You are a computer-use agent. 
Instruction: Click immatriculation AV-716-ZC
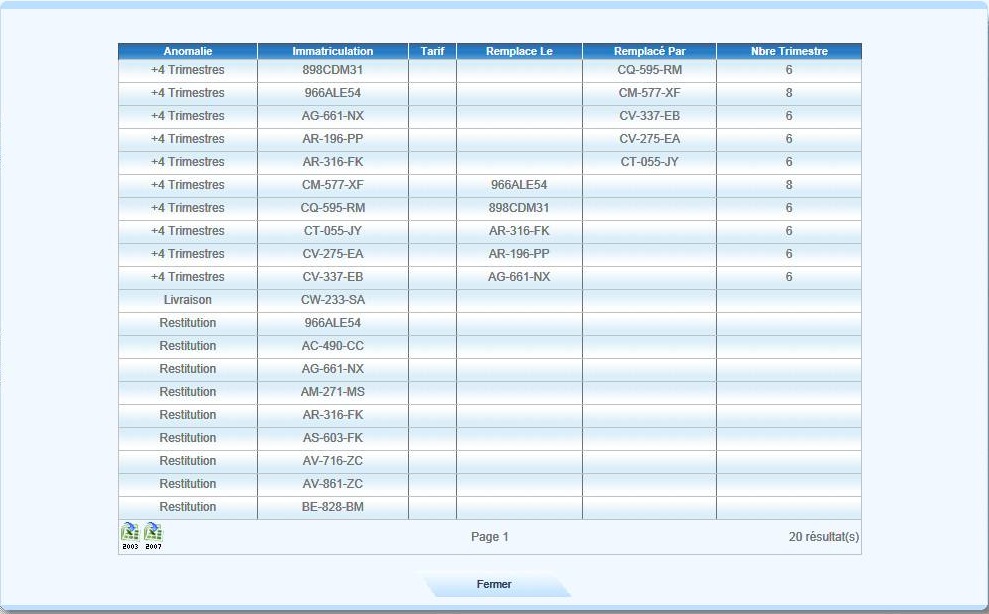click(x=332, y=461)
